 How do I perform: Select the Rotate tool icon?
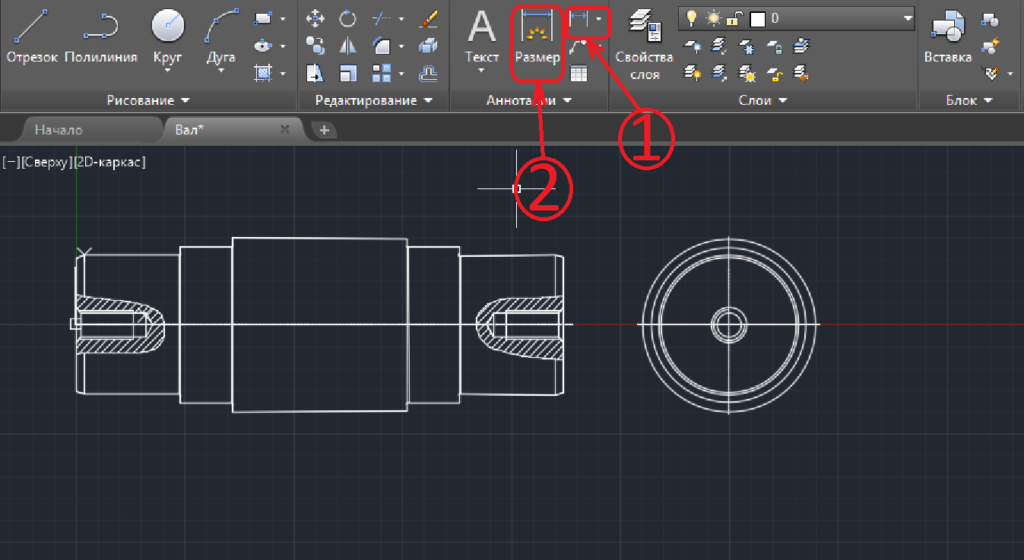click(x=347, y=19)
